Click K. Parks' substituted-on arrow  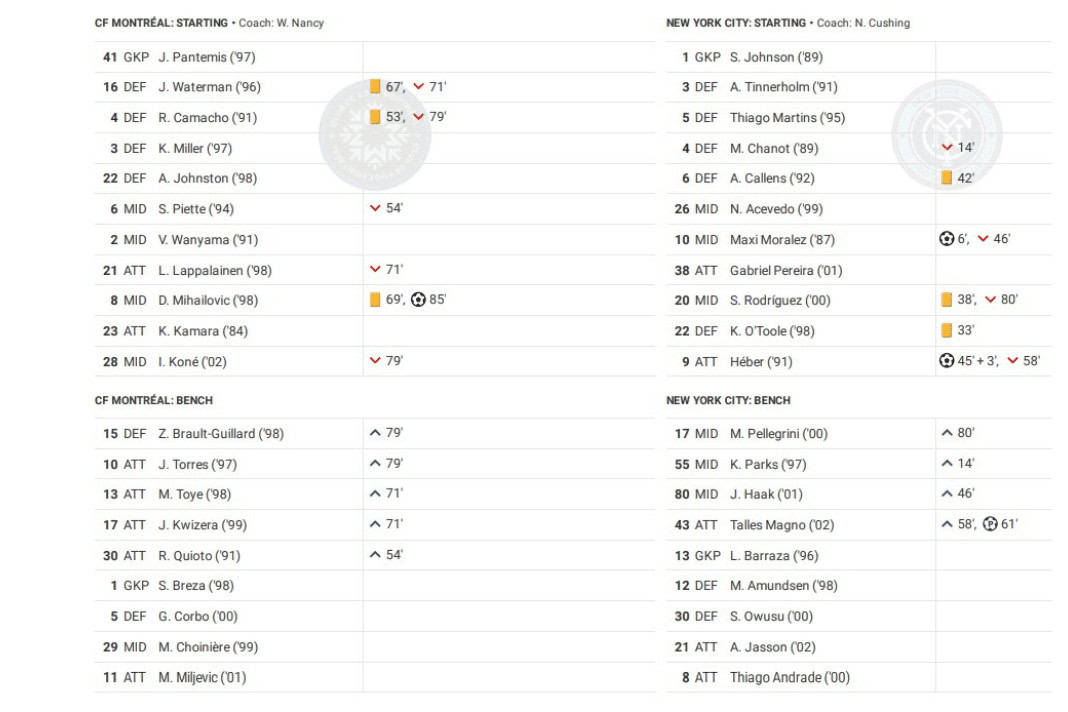pos(947,464)
